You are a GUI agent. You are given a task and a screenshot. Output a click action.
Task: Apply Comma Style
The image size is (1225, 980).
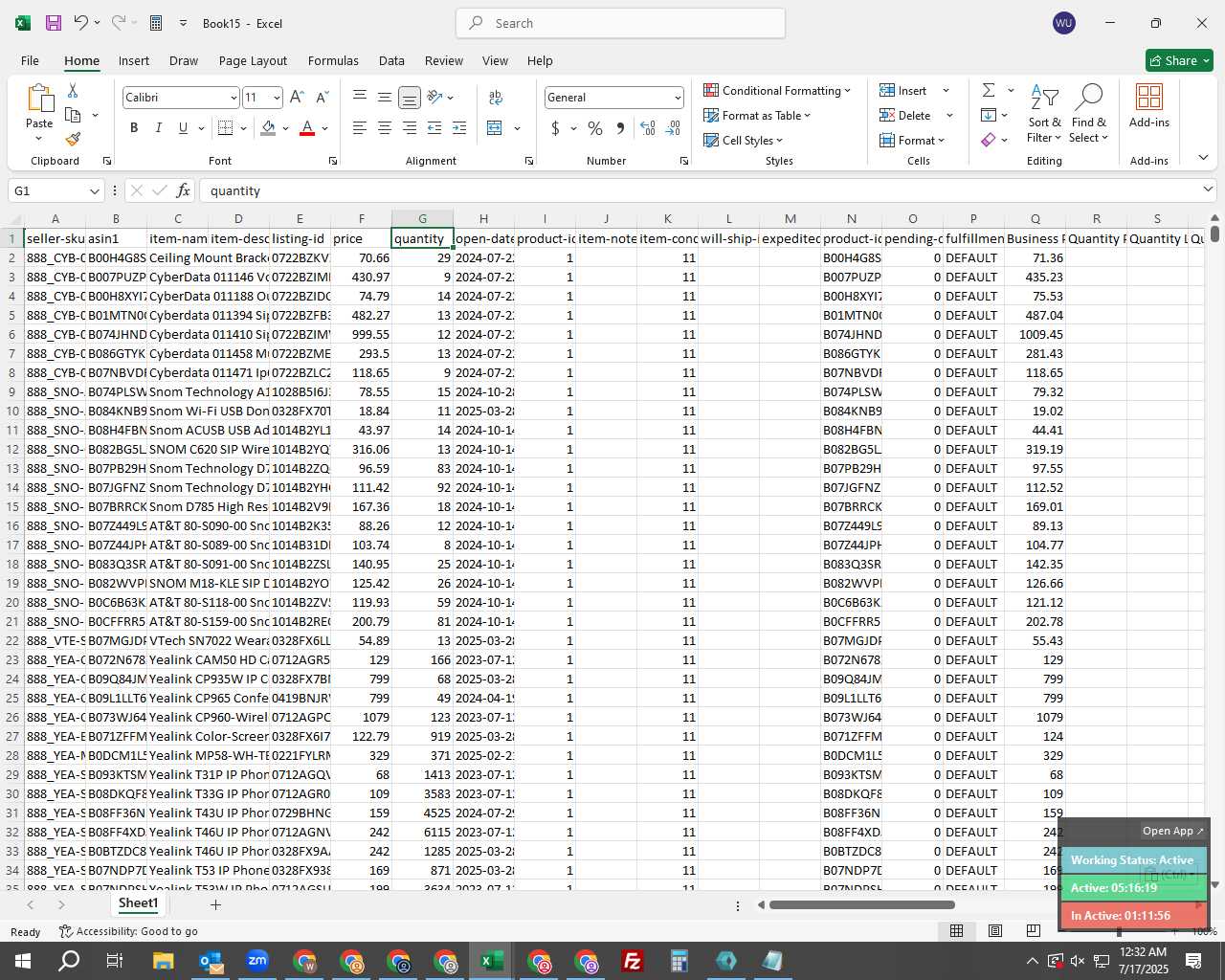pos(620,127)
